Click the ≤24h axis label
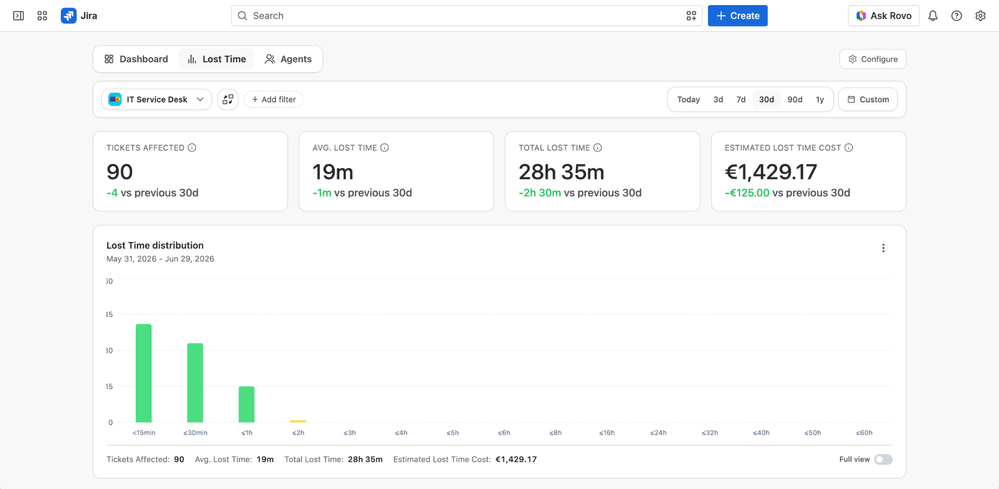 click(x=658, y=433)
